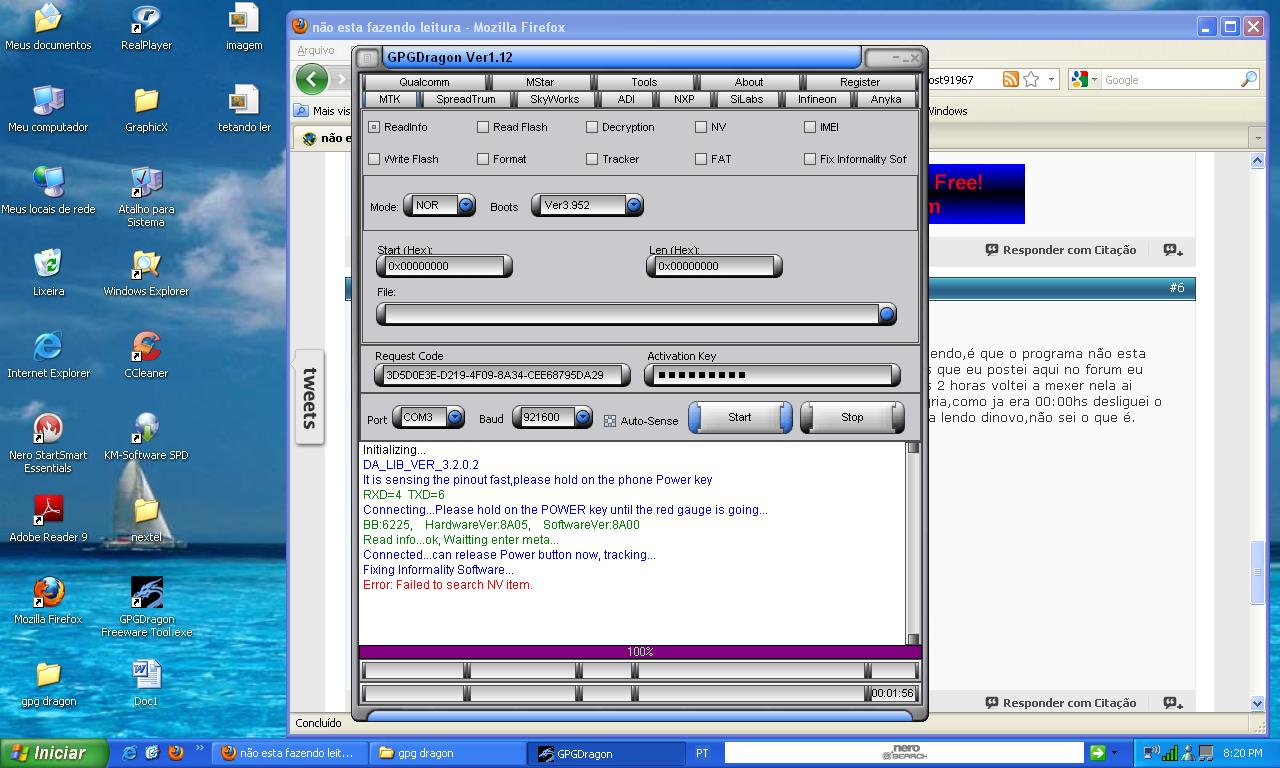This screenshot has width=1280, height=768.
Task: Check the Read Flash option
Action: pos(483,127)
